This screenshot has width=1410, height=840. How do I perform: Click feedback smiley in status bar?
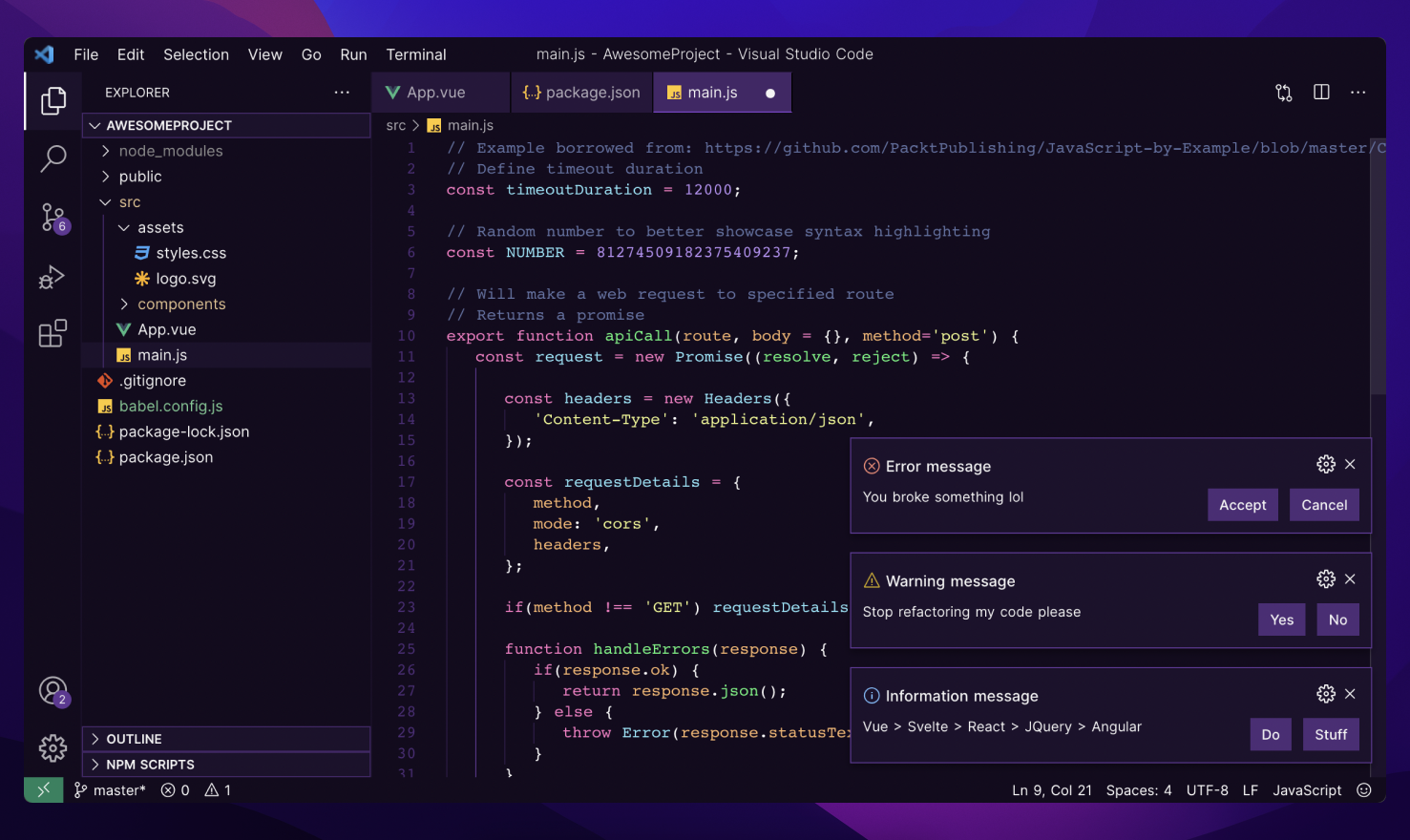[x=1364, y=790]
